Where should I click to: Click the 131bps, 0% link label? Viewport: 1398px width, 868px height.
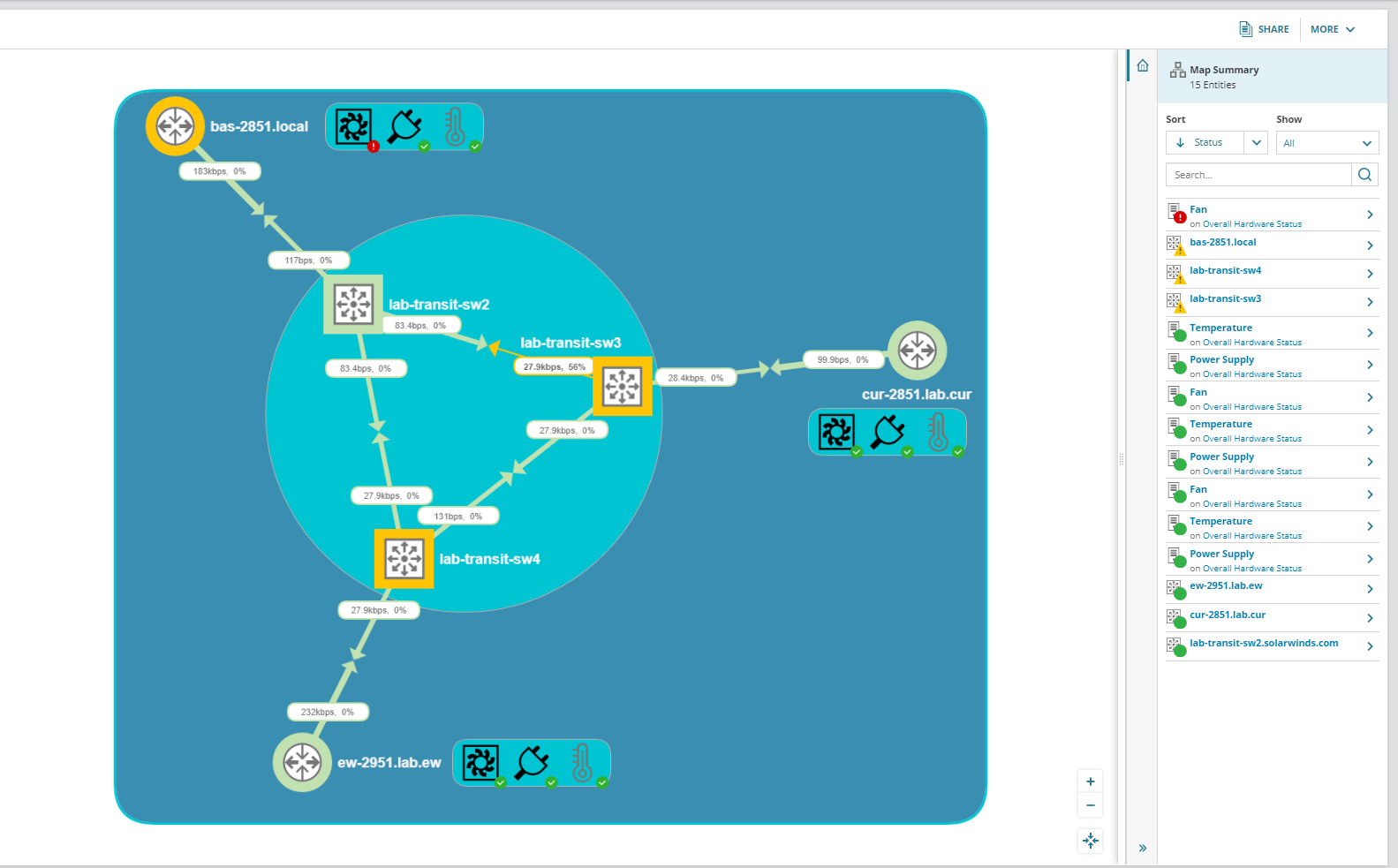(458, 516)
